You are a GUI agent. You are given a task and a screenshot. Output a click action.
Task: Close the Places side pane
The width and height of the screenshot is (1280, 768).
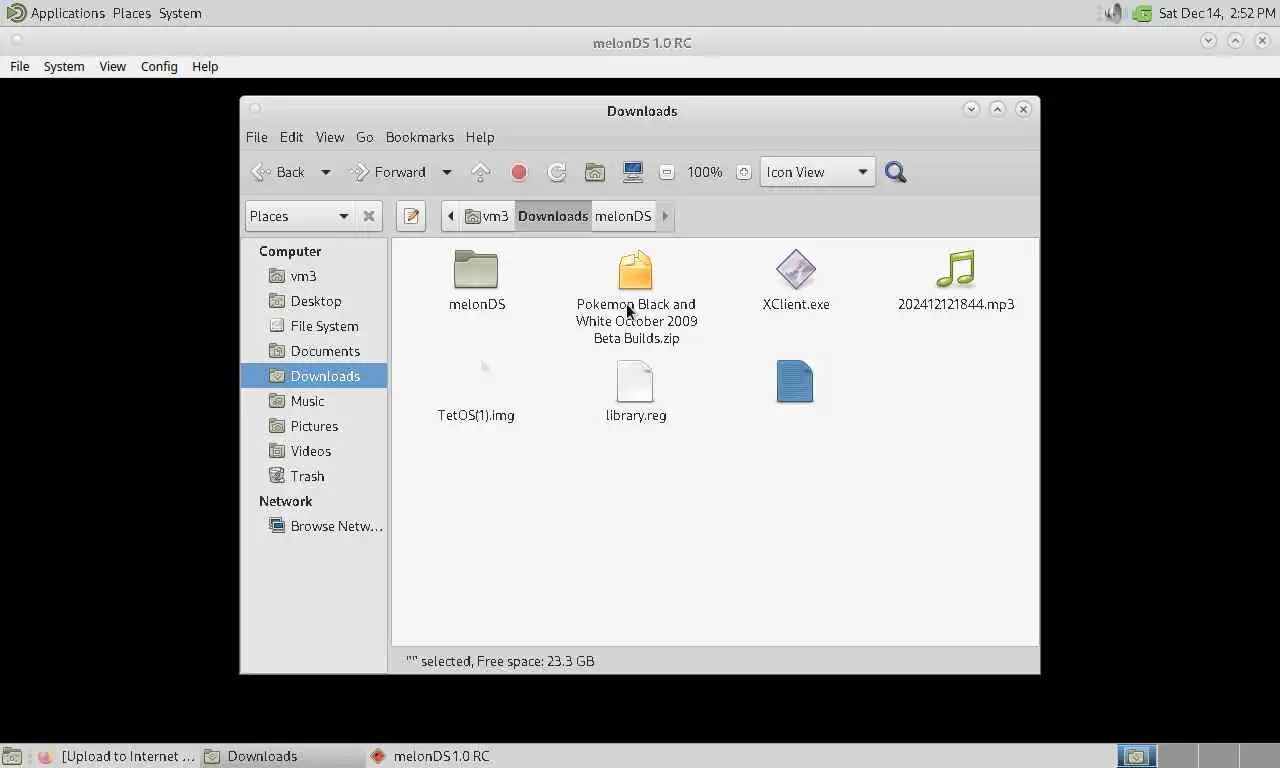coord(369,216)
